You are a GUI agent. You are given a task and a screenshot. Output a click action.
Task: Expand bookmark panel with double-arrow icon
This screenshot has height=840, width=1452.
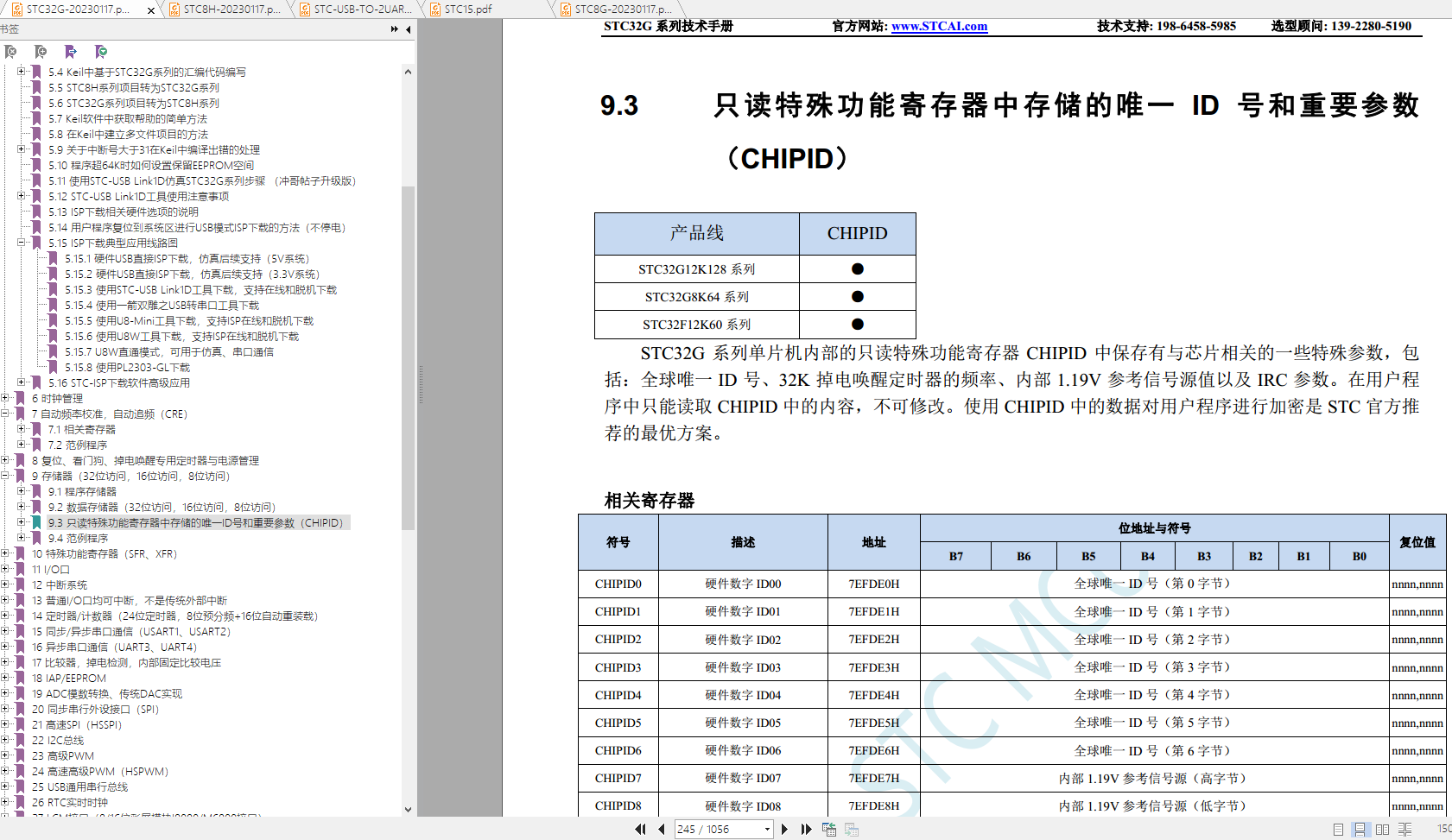(x=395, y=29)
